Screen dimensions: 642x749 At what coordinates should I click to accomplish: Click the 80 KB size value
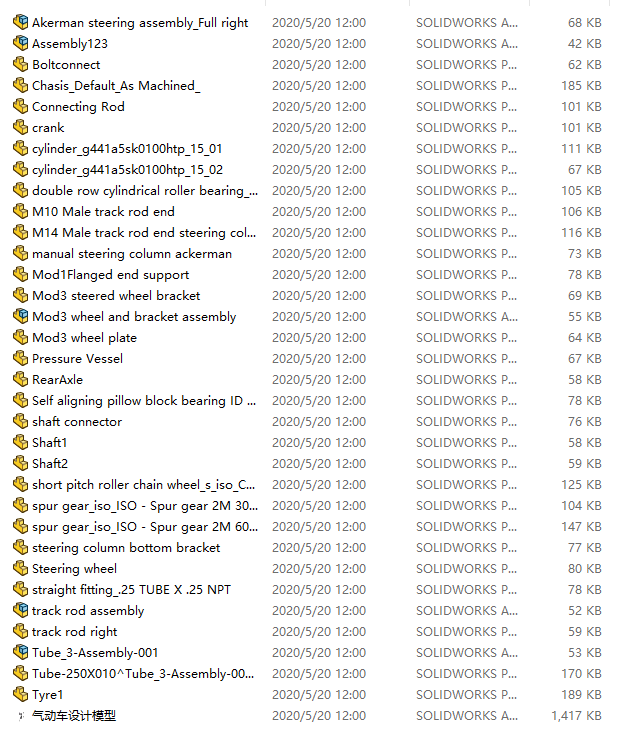[585, 568]
